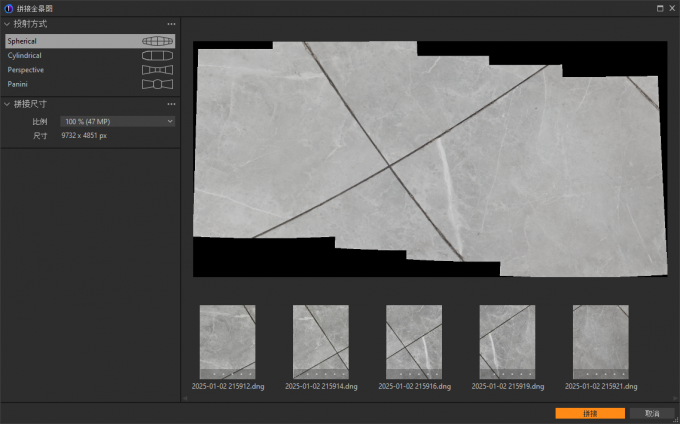680x424 pixels.
Task: Click the Perspective projection shape icon
Action: pos(157,70)
